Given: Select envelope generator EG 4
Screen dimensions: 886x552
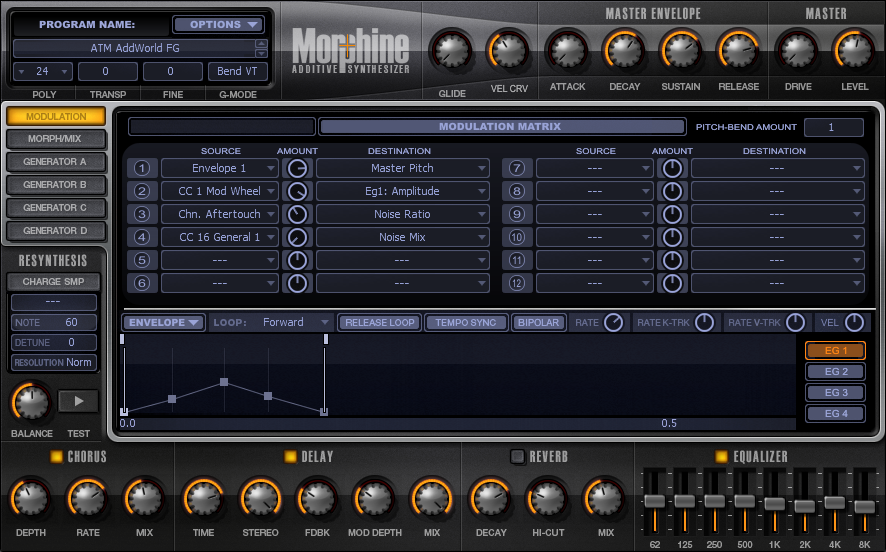Looking at the screenshot, I should 836,414.
